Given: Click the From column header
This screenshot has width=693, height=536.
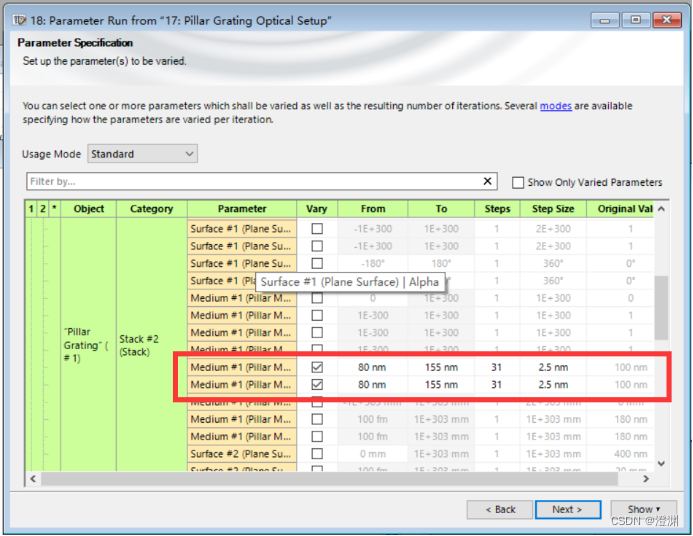Looking at the screenshot, I should click(x=373, y=209).
